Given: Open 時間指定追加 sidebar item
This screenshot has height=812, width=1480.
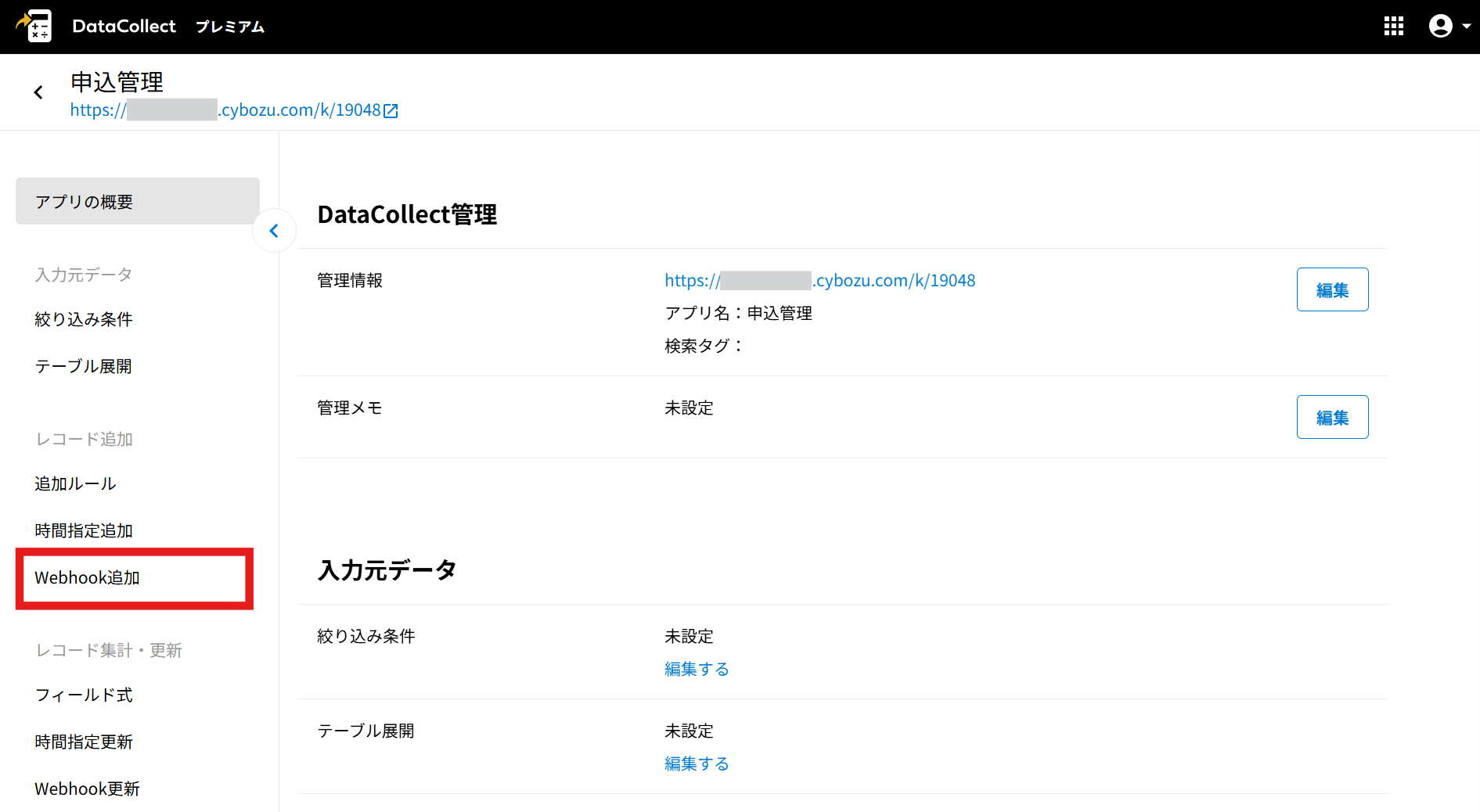Looking at the screenshot, I should (x=84, y=530).
